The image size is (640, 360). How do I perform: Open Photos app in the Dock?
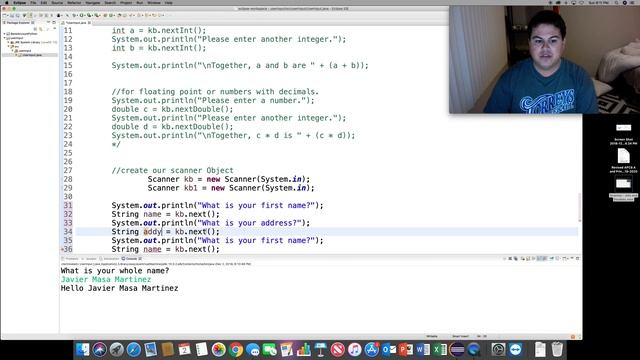(219, 350)
